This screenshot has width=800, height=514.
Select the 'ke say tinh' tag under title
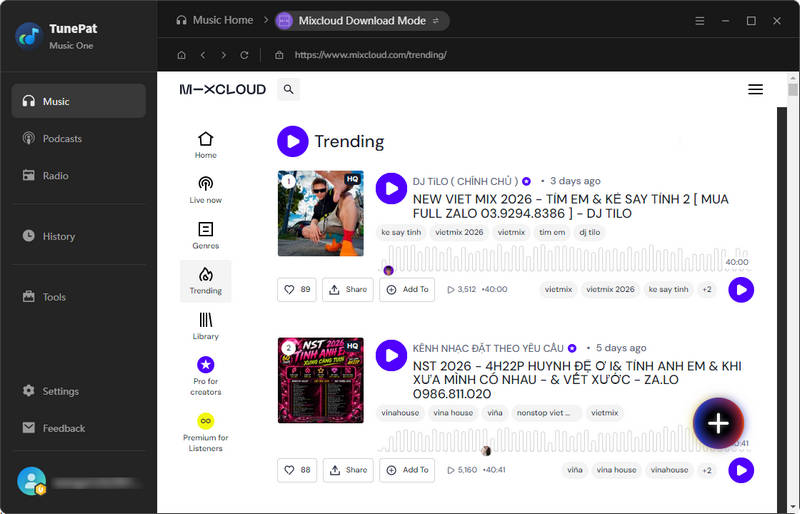point(401,232)
